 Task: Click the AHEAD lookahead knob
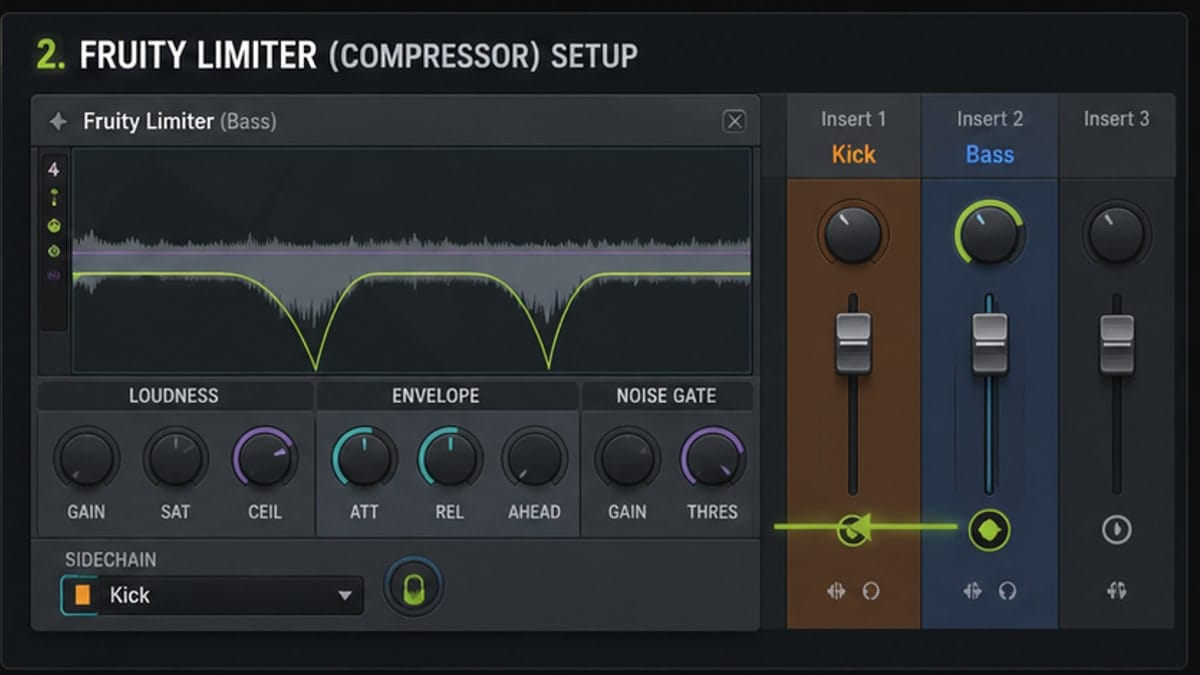[x=535, y=459]
